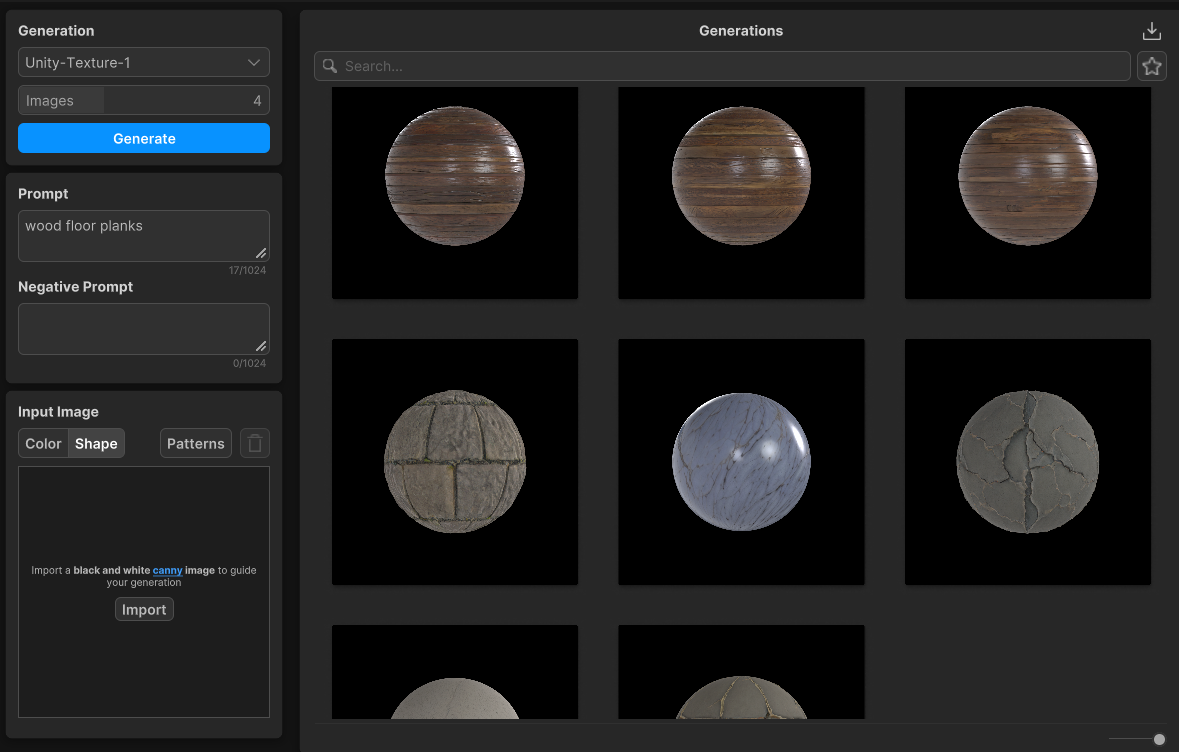Open the Unity-Texture-1 model dropdown

tap(144, 62)
